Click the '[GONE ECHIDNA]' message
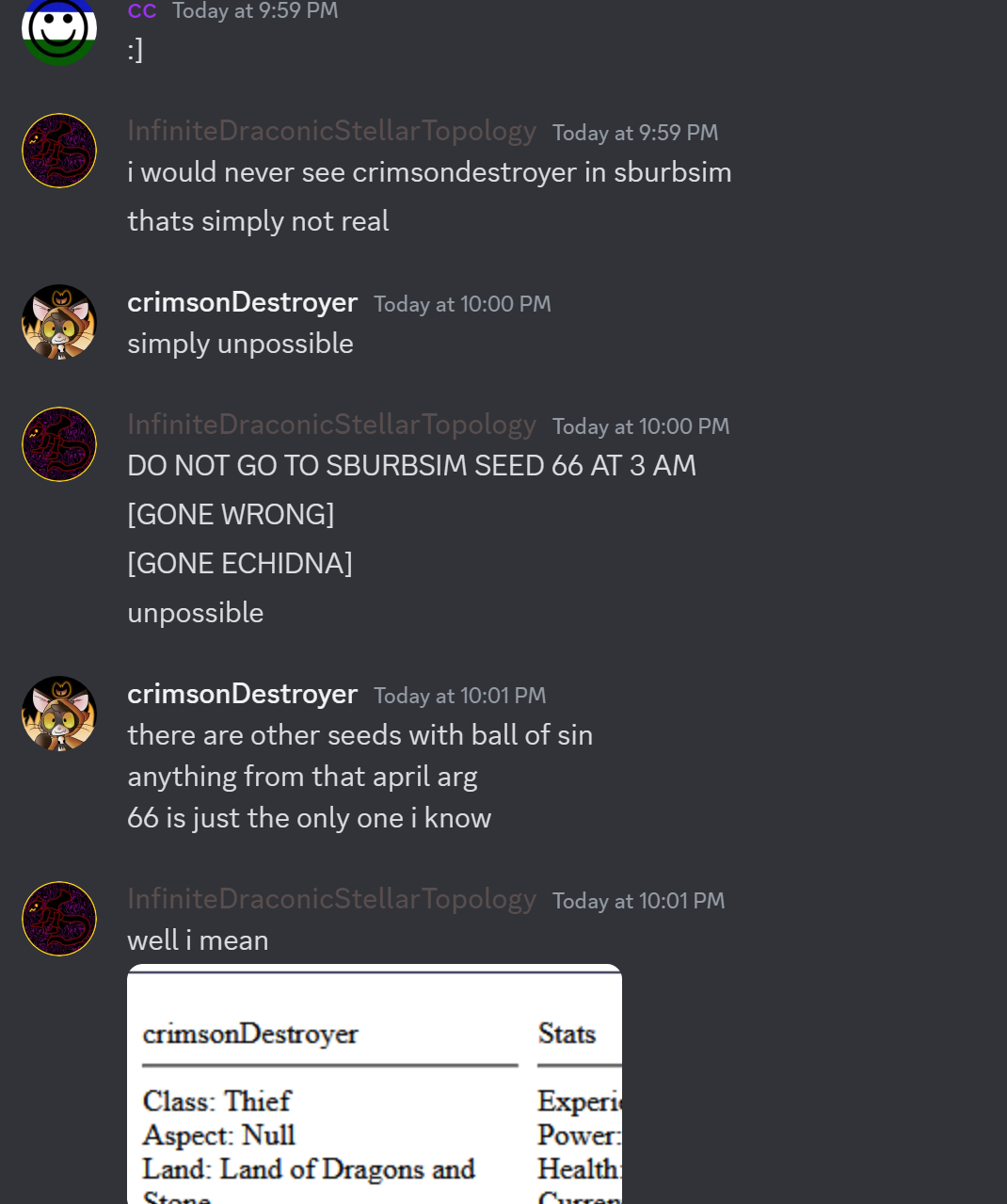Viewport: 1007px width, 1204px height. (x=240, y=563)
